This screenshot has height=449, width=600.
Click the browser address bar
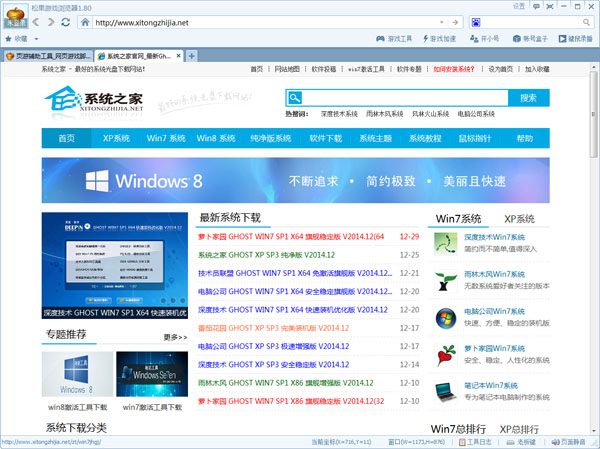pos(264,23)
